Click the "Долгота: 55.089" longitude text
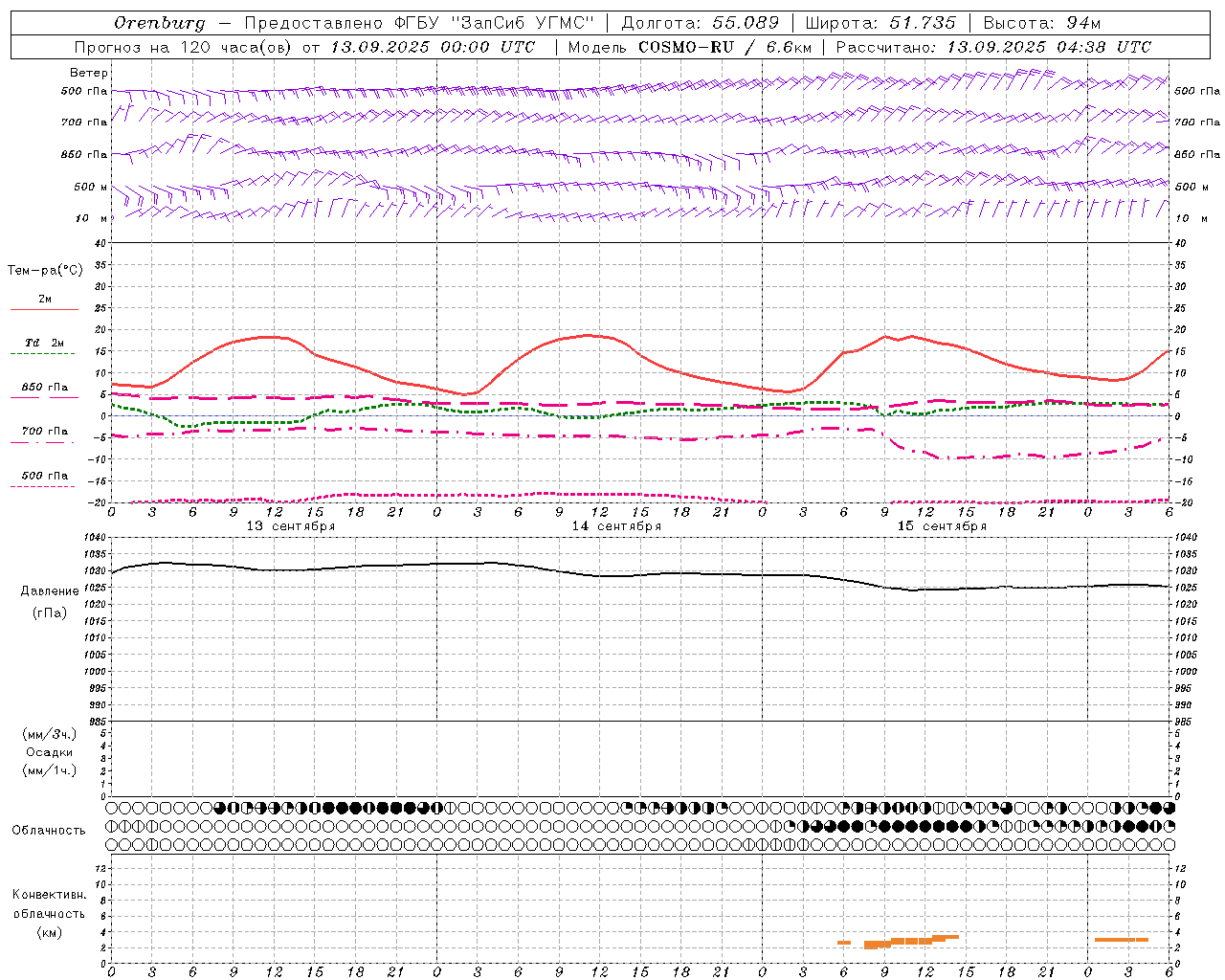 click(x=701, y=23)
